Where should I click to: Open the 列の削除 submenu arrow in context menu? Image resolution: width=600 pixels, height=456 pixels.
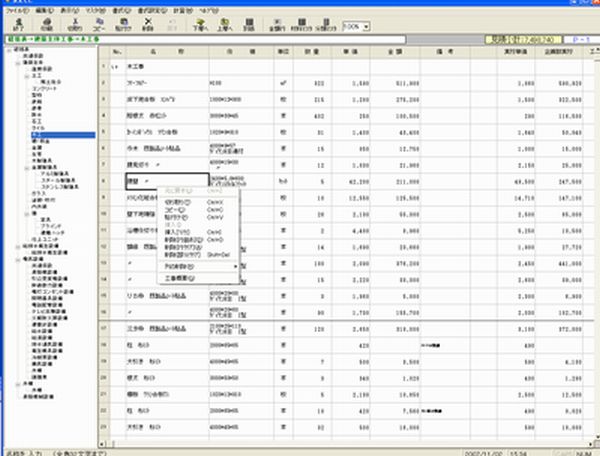(236, 267)
